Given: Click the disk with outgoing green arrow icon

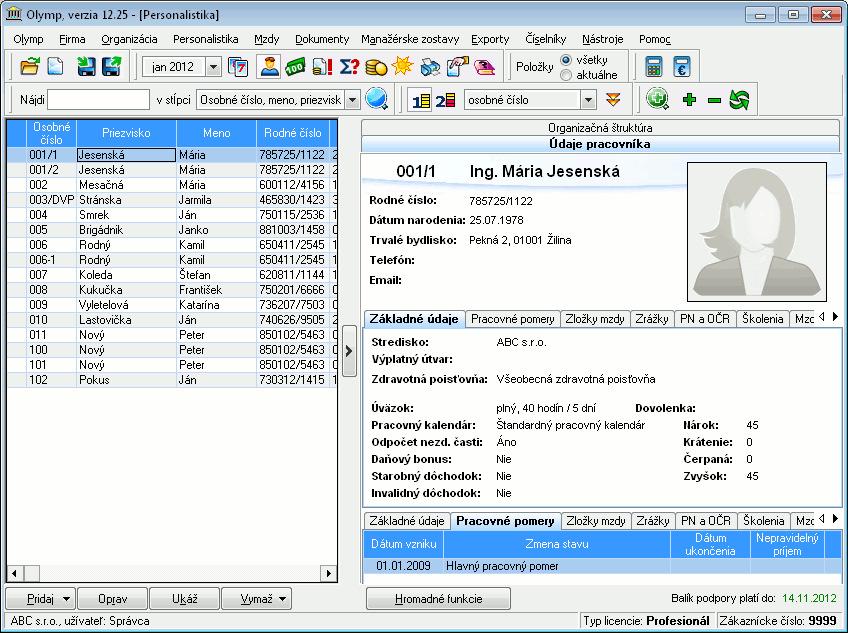Looking at the screenshot, I should point(111,67).
